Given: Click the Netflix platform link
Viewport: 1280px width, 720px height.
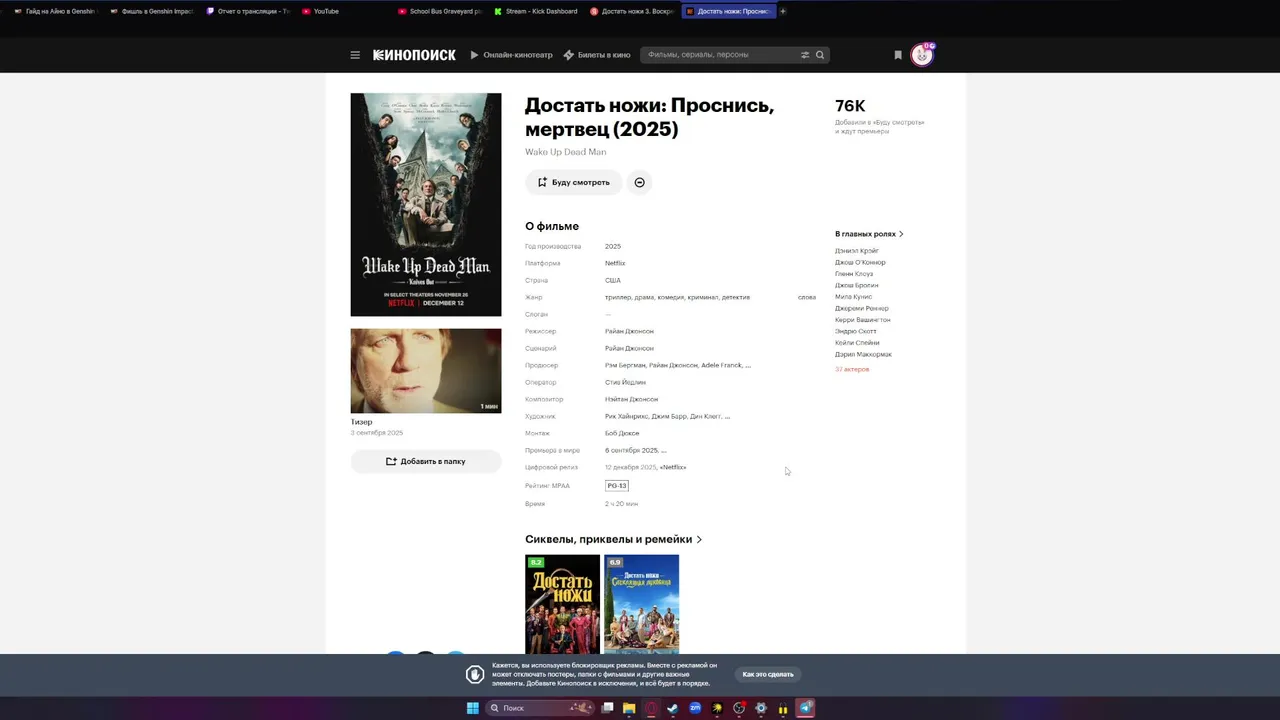Looking at the screenshot, I should [x=615, y=263].
